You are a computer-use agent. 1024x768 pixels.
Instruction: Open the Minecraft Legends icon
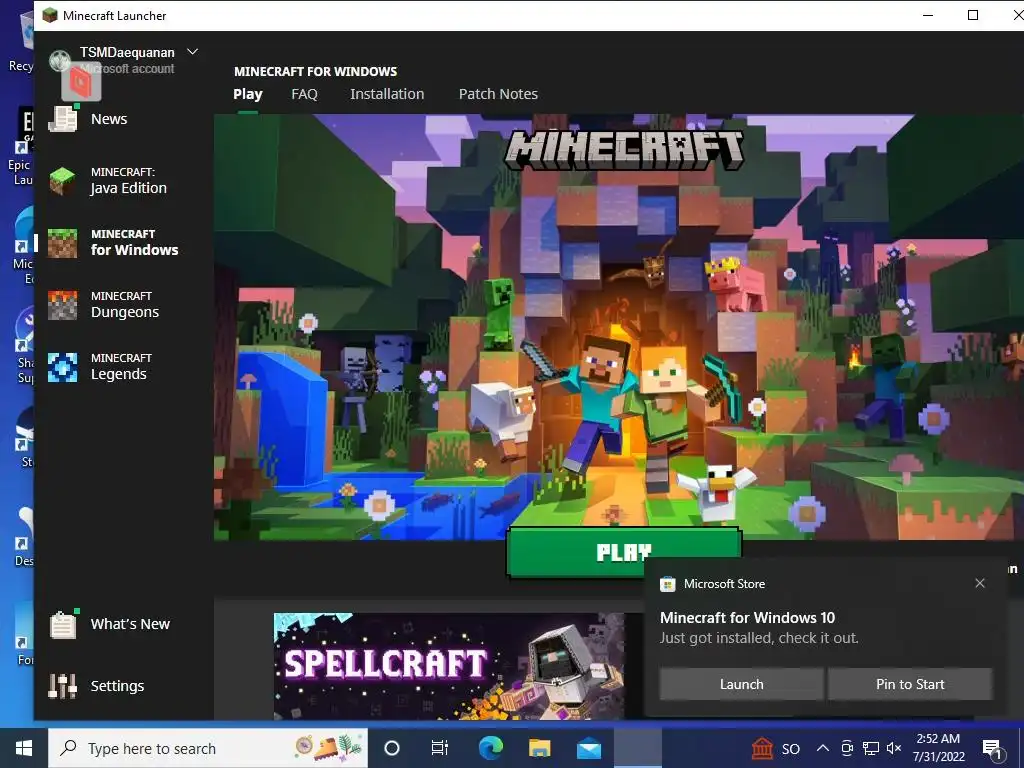coord(63,367)
